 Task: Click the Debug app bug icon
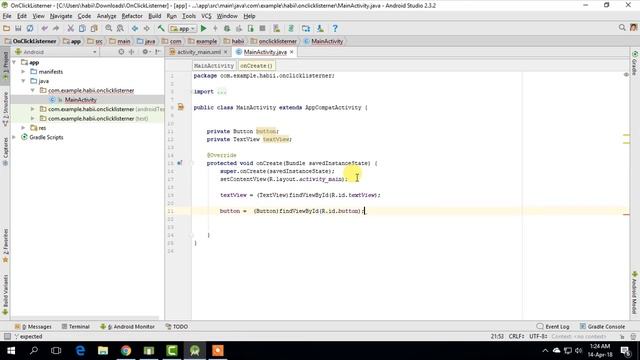[x=227, y=29]
